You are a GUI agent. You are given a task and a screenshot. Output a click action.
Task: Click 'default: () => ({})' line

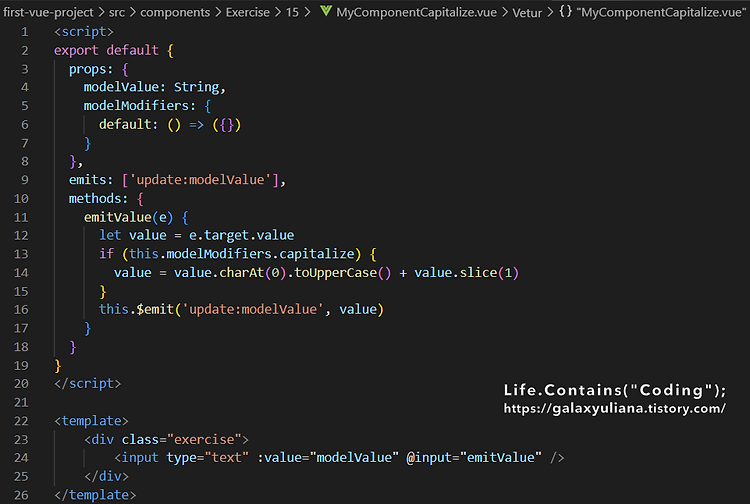[x=170, y=125]
